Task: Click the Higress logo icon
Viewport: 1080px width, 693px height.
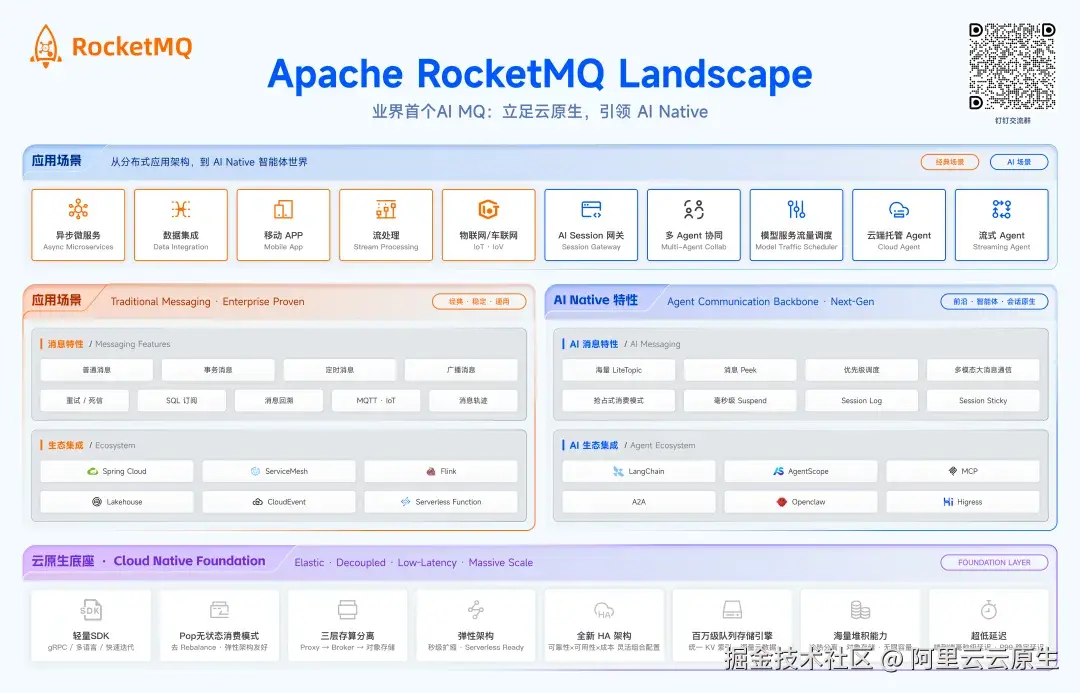Action: (948, 501)
